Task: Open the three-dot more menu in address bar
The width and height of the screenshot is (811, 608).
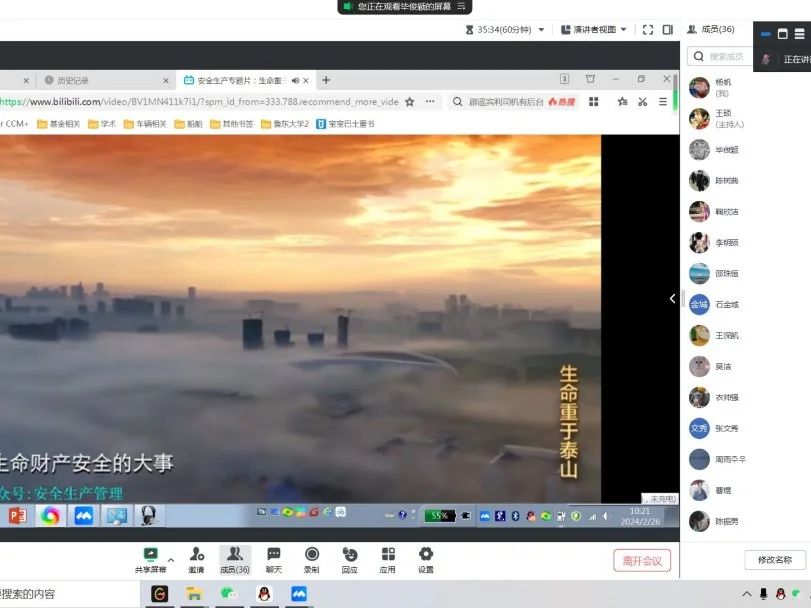Action: pos(430,102)
